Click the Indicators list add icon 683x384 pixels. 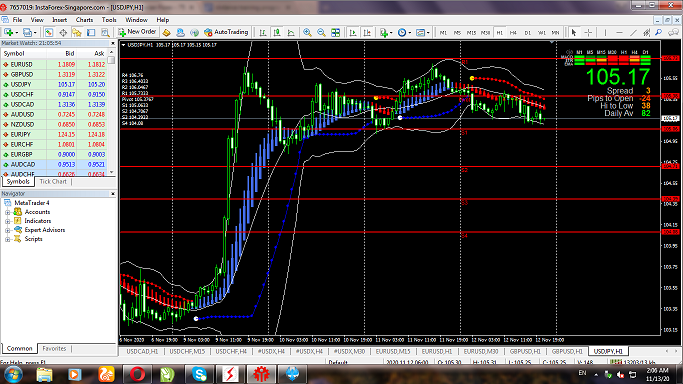(383, 32)
